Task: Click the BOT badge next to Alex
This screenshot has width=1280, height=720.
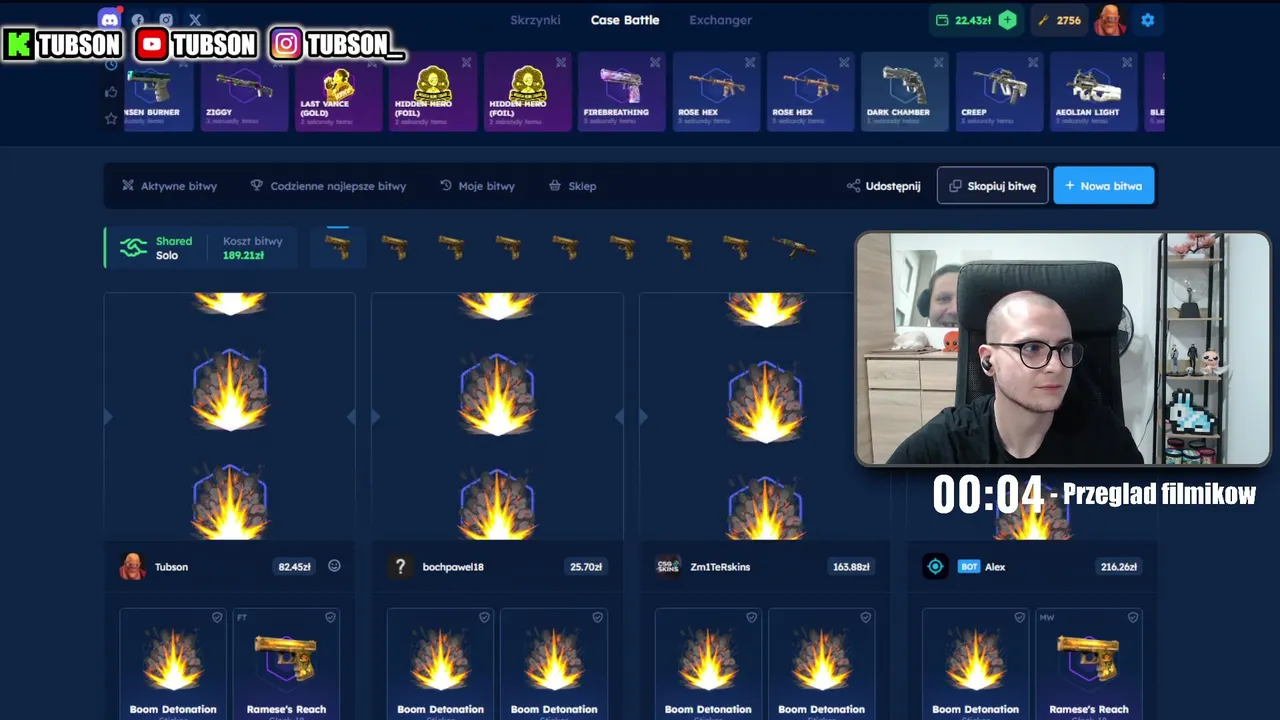Action: click(x=969, y=567)
